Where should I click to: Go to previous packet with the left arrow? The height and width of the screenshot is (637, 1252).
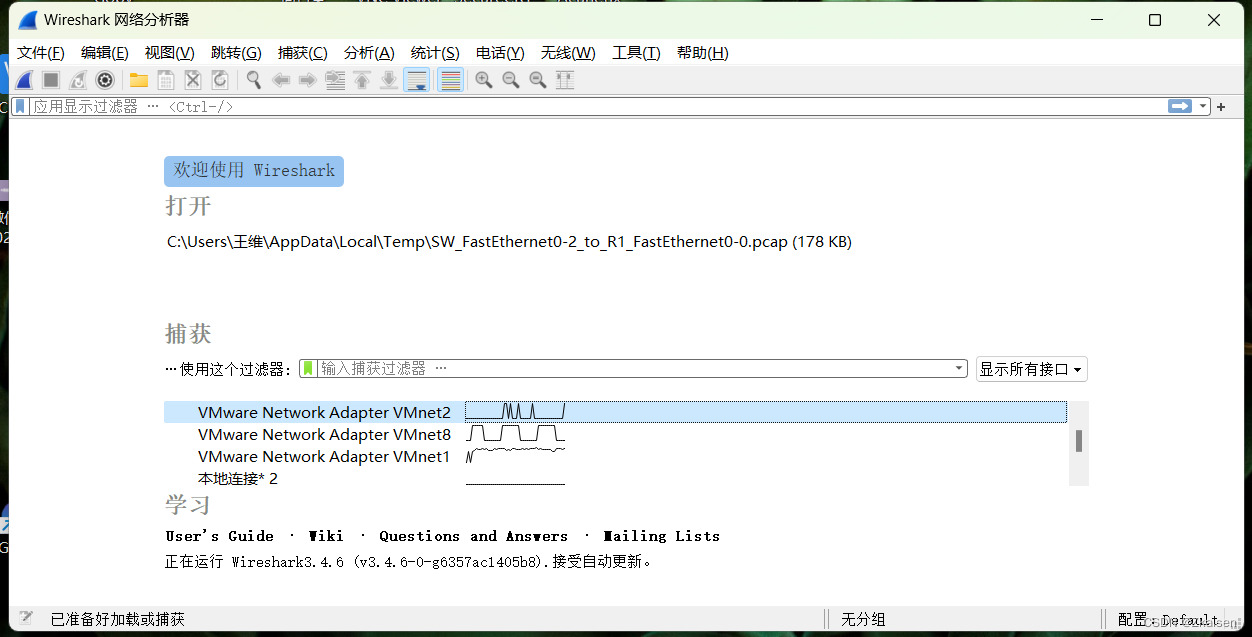pyautogui.click(x=281, y=80)
